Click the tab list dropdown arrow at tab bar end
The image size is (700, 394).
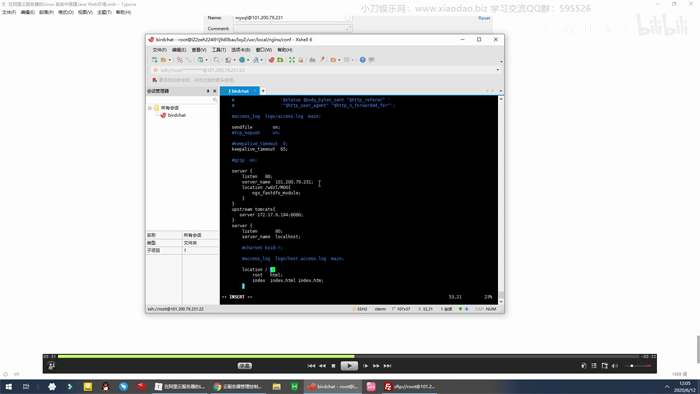pyautogui.click(x=500, y=91)
